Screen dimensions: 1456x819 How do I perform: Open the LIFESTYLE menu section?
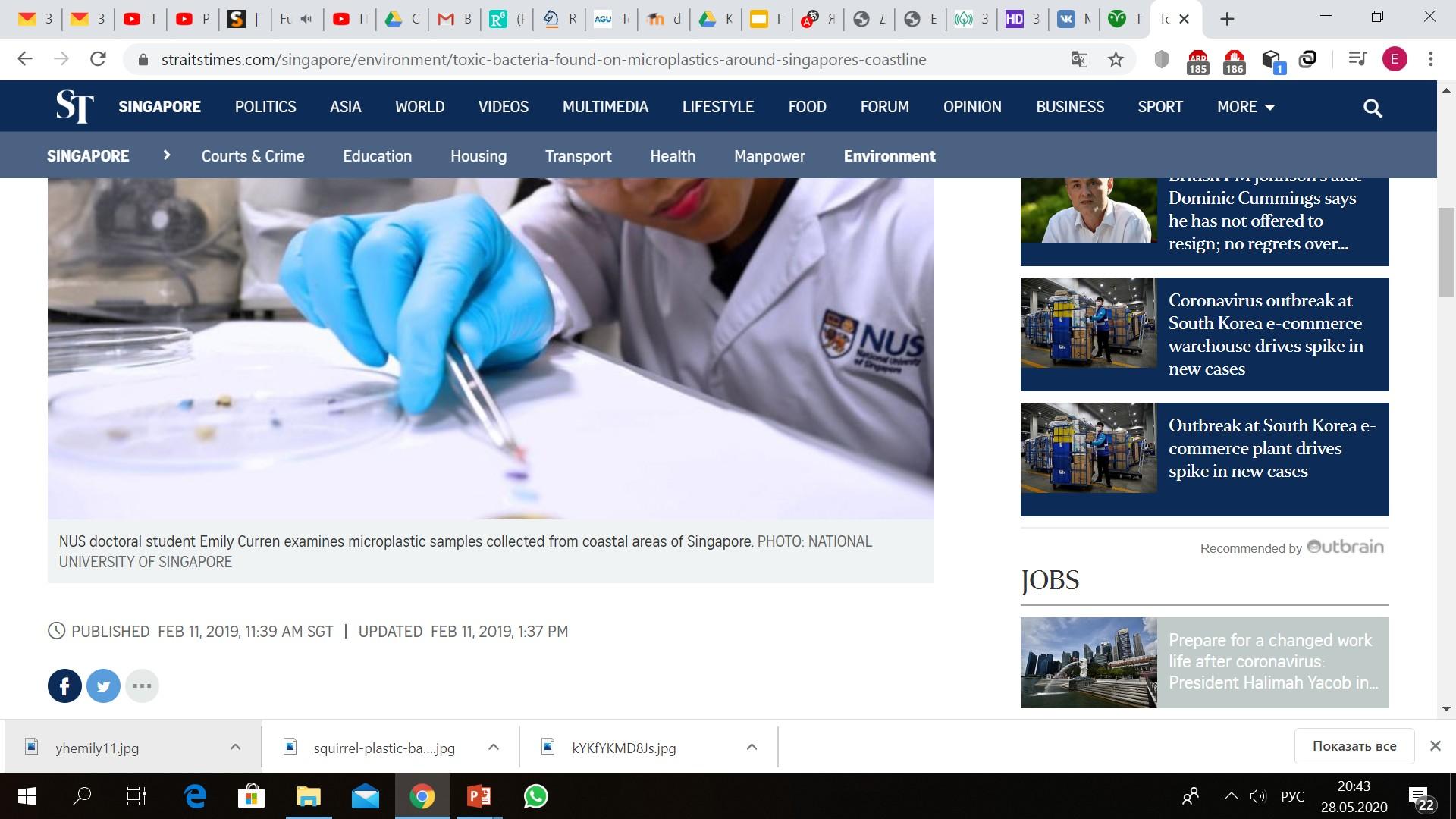(717, 107)
